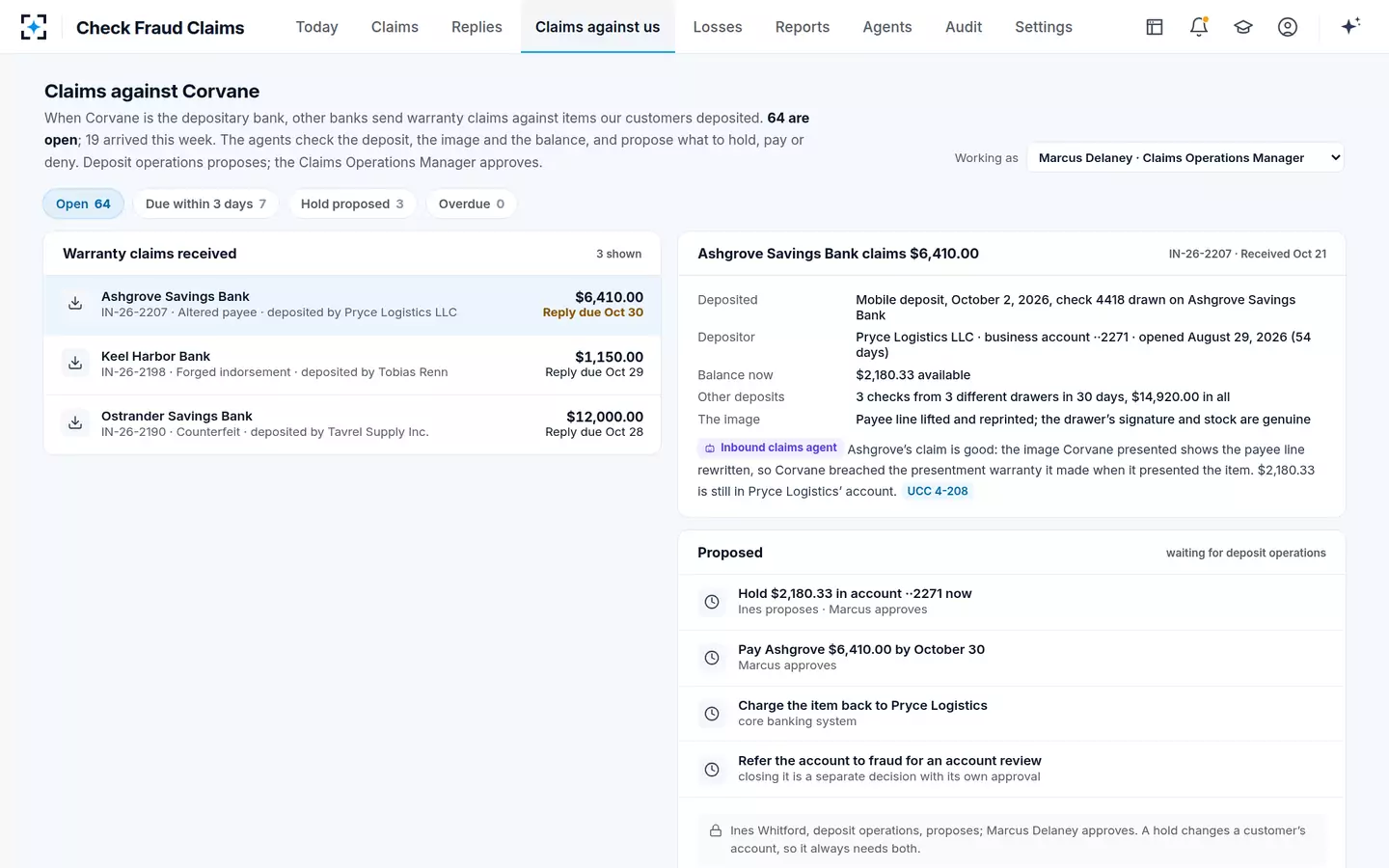This screenshot has height=868, width=1389.
Task: Click the lock icon in approval note
Action: [x=716, y=830]
